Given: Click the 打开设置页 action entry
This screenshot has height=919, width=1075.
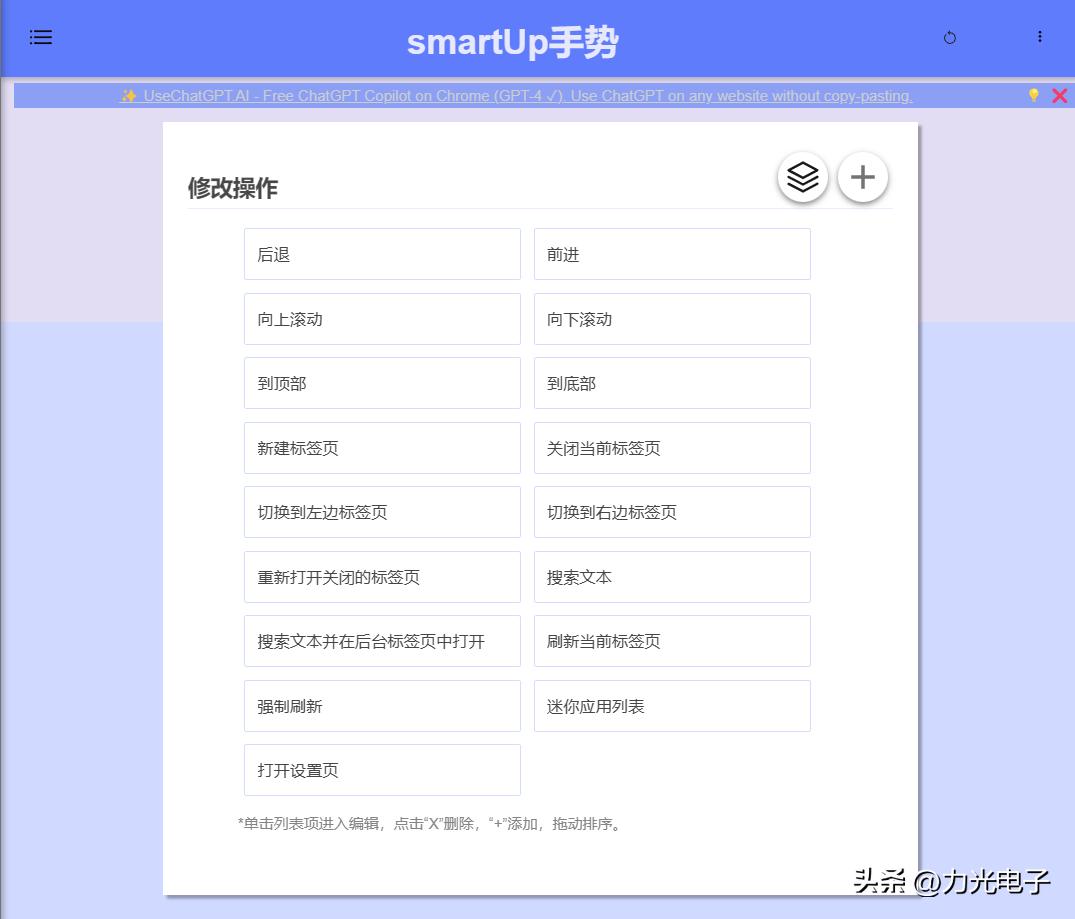Looking at the screenshot, I should [x=382, y=770].
